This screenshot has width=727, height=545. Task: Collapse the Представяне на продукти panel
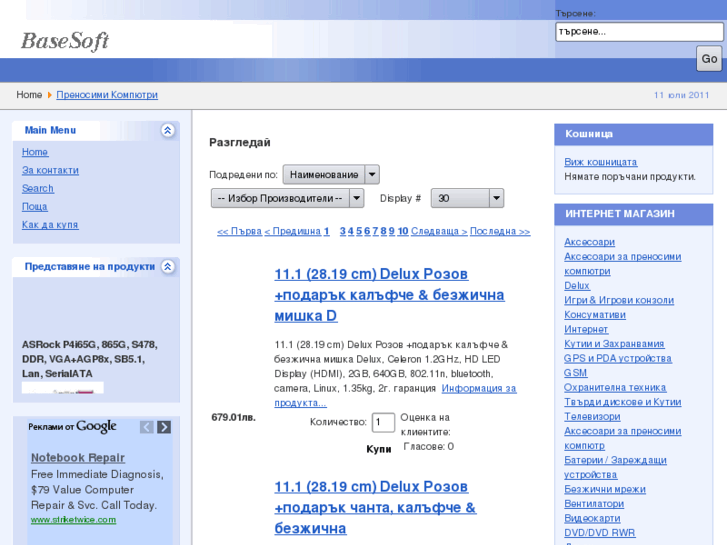coord(167,267)
